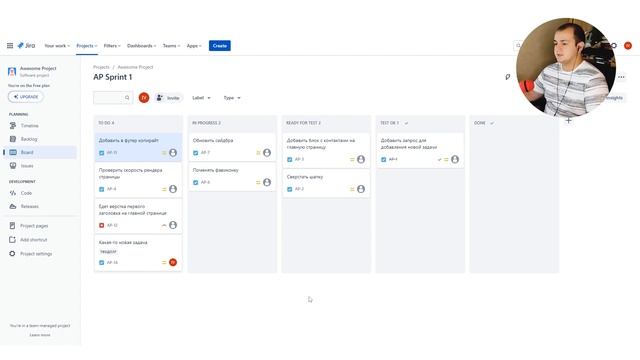This screenshot has width=640, height=360.
Task: Click the IN PROGRESS column header
Action: click(x=206, y=123)
